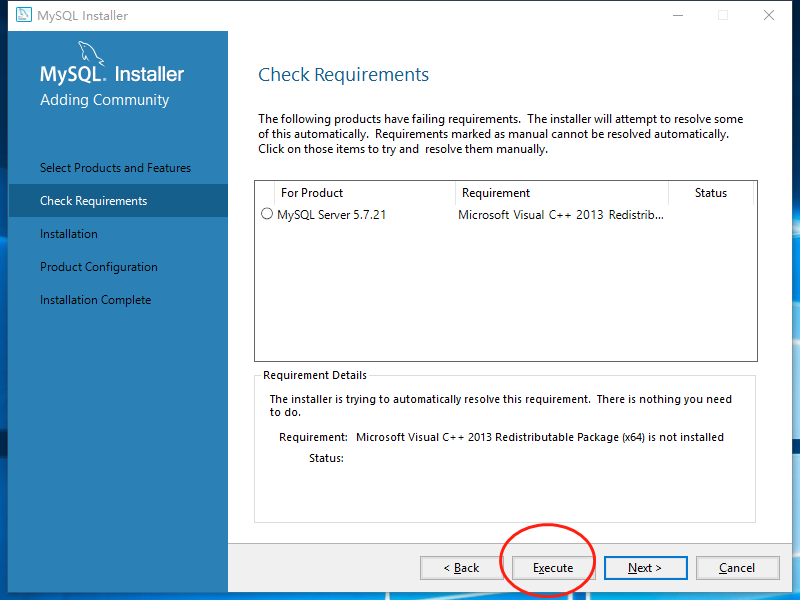Click the MySQL Server 5.7.21 product name
The height and width of the screenshot is (600, 800).
tap(332, 215)
